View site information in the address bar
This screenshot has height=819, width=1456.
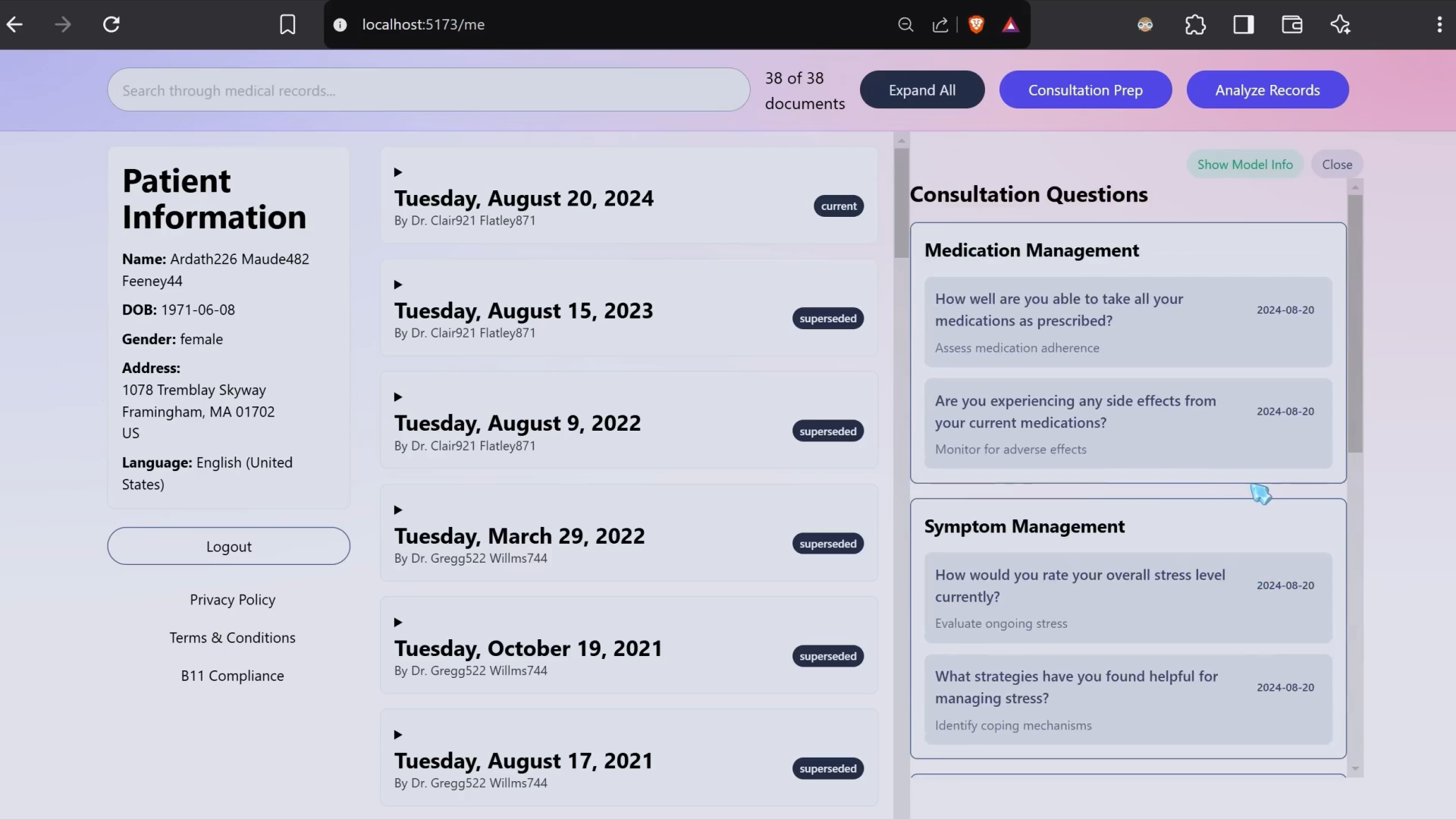(340, 24)
